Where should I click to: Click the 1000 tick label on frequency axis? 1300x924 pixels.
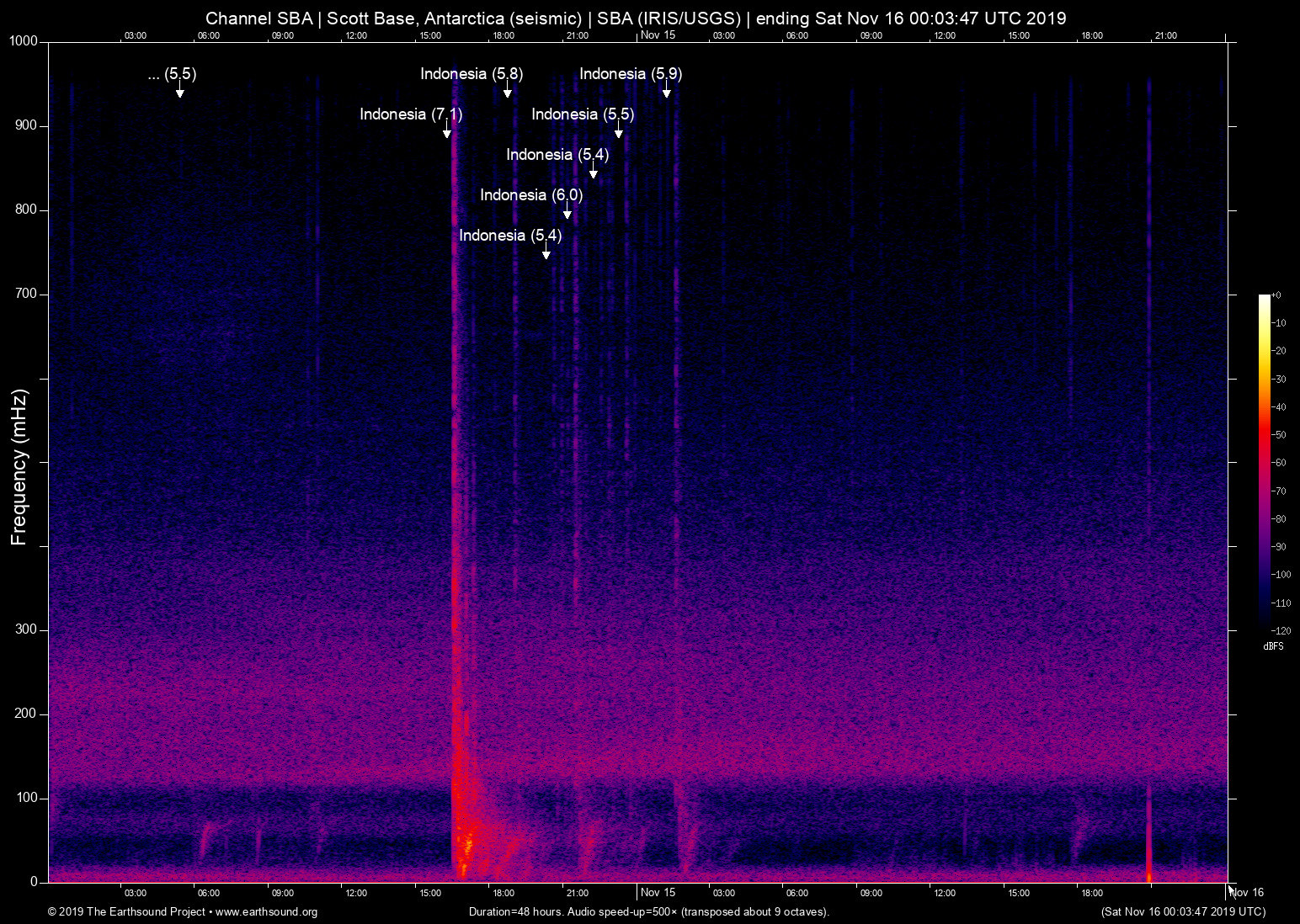(23, 41)
